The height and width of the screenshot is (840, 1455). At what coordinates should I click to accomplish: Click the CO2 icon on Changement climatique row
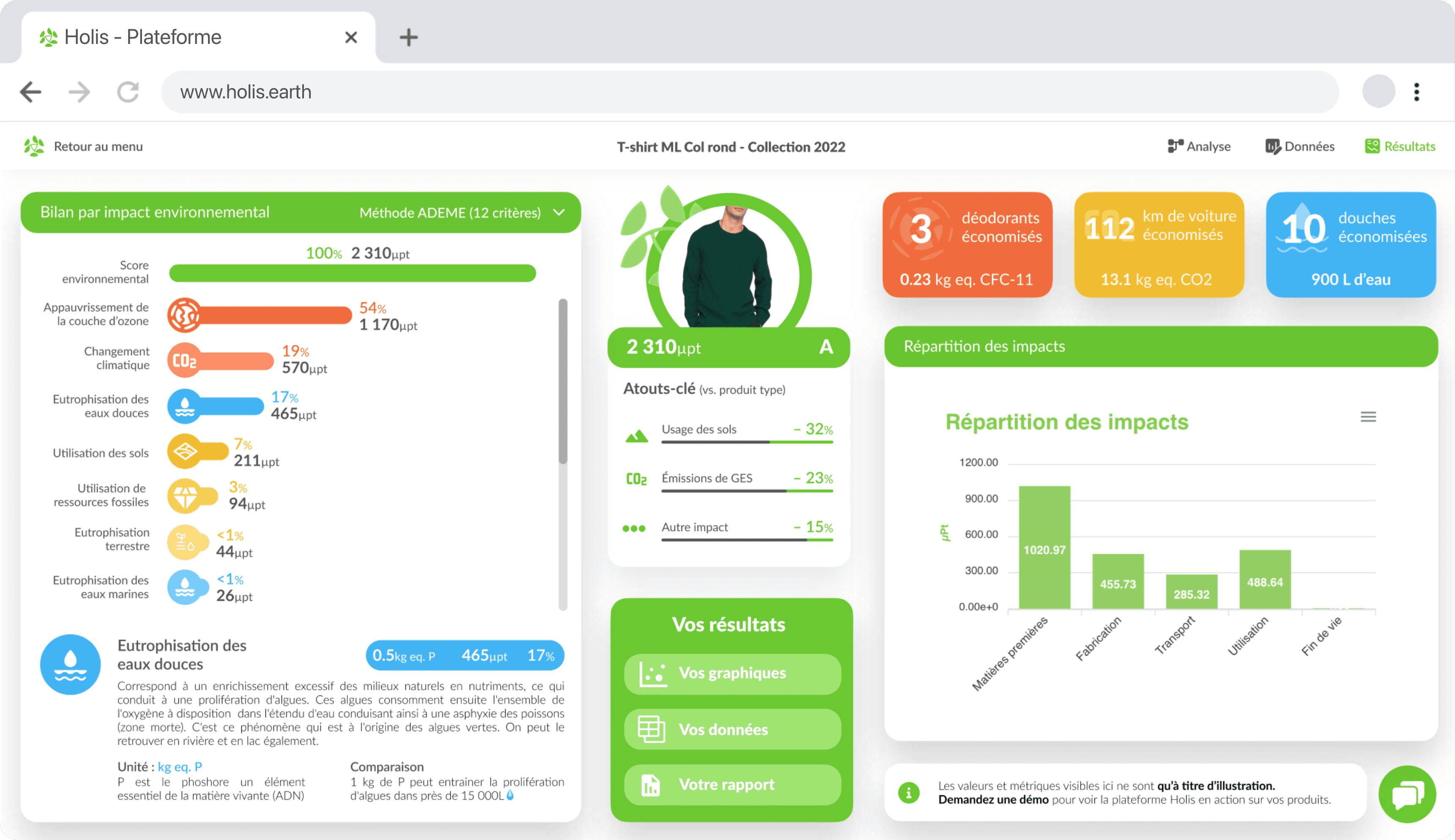click(183, 360)
